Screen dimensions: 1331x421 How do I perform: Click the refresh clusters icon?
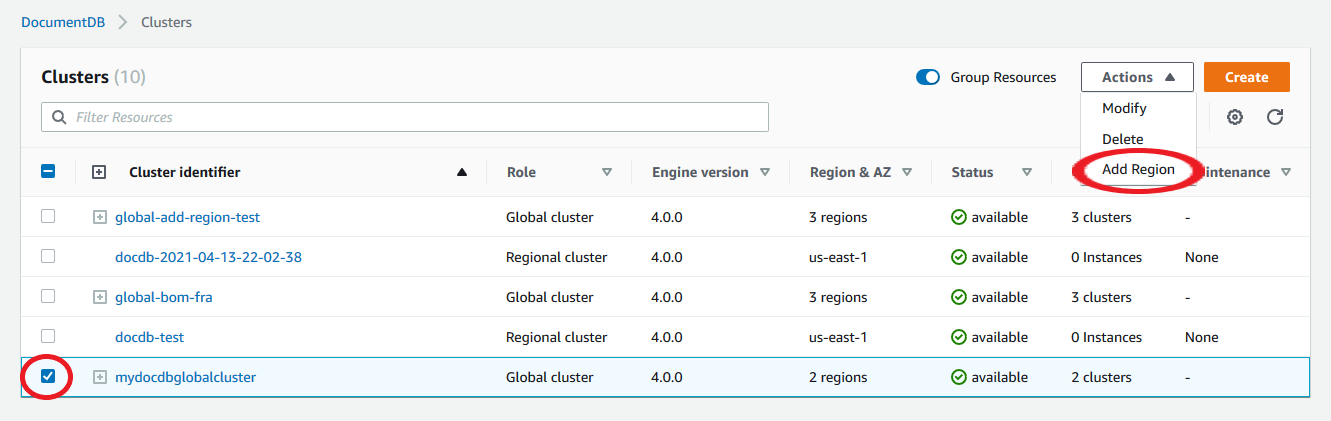pyautogui.click(x=1275, y=117)
